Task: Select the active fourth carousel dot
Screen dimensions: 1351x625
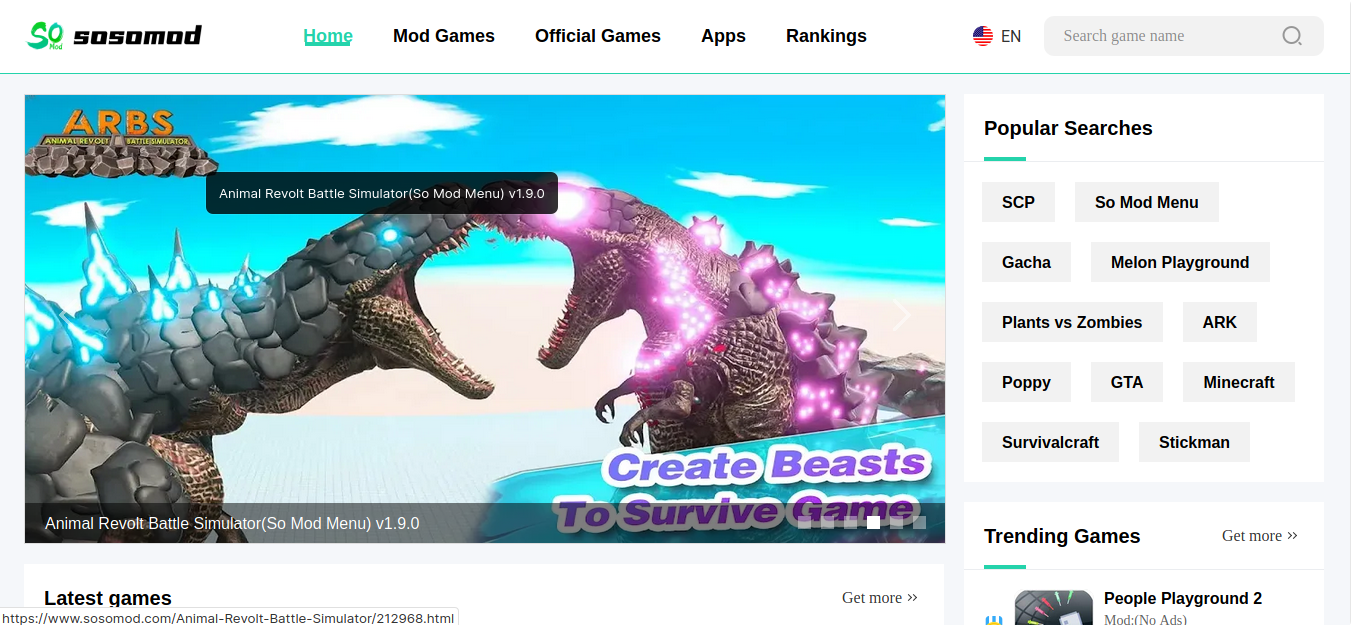Action: [874, 522]
